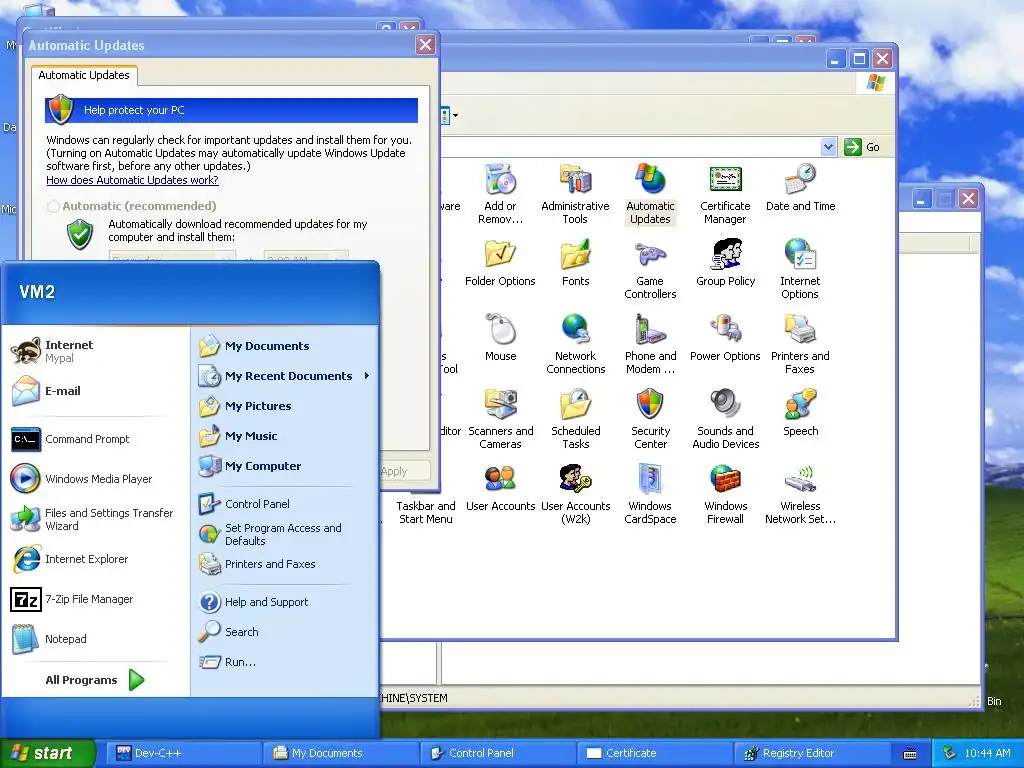Open Speech settings icon

[x=800, y=413]
